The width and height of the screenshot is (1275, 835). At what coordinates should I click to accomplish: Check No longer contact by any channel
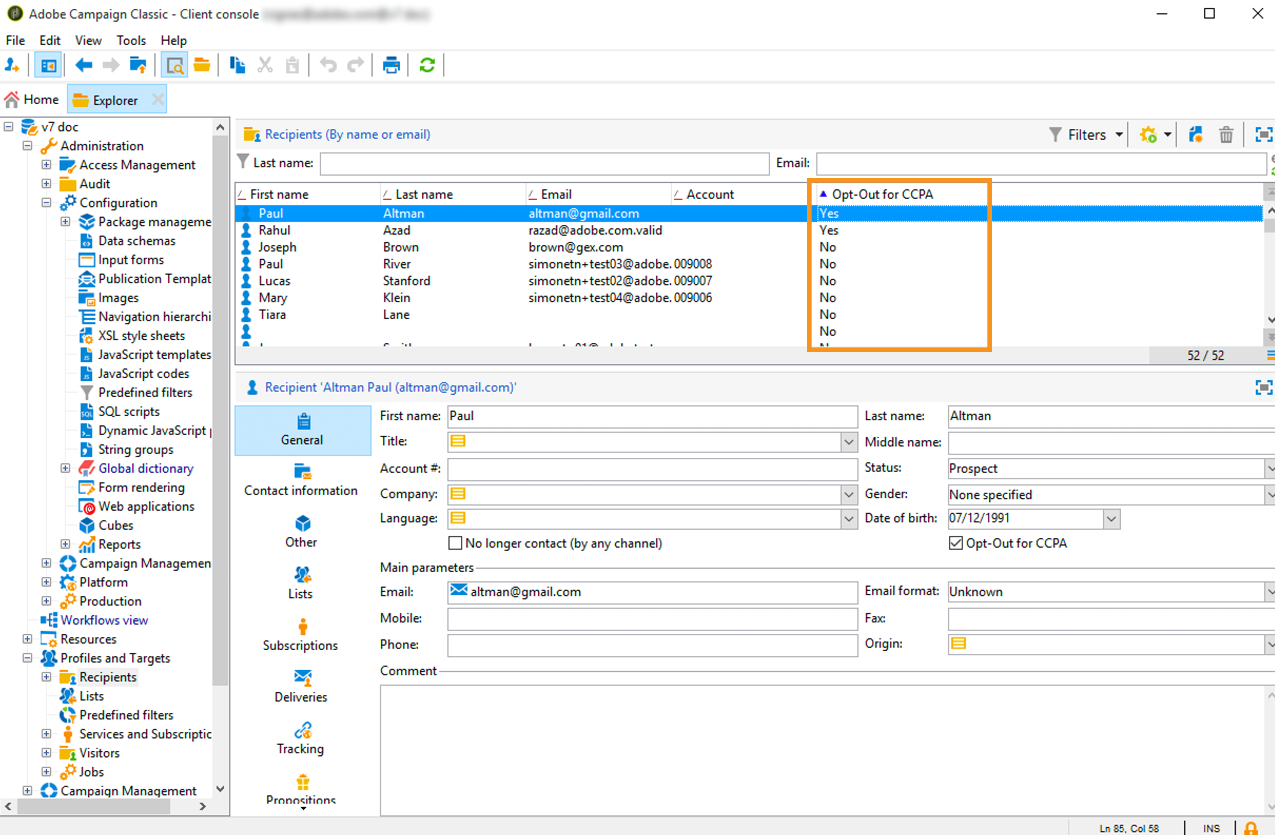(456, 544)
